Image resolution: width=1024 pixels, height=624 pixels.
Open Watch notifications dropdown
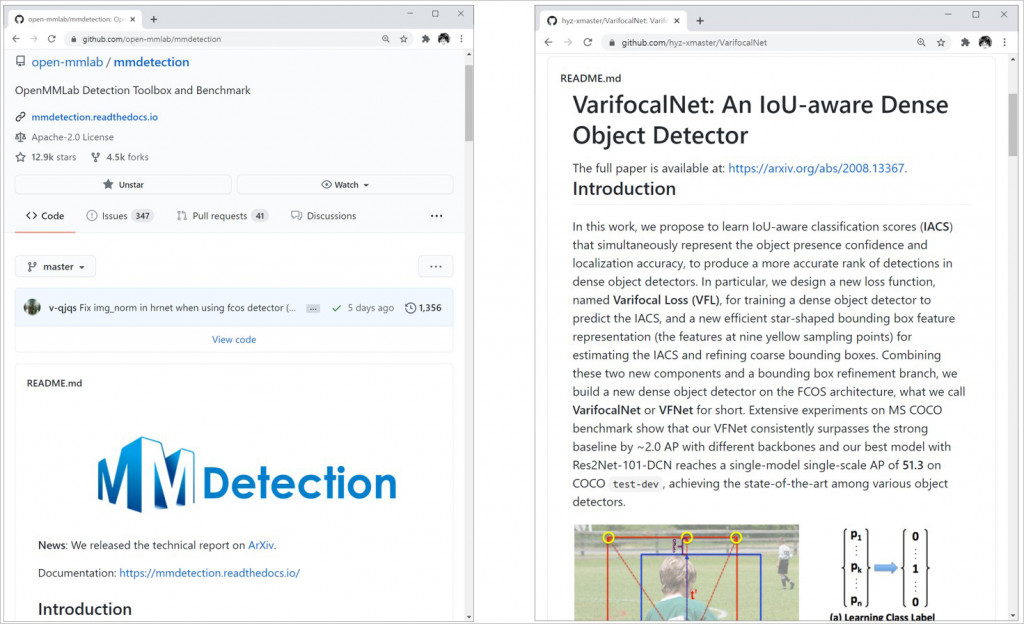345,185
